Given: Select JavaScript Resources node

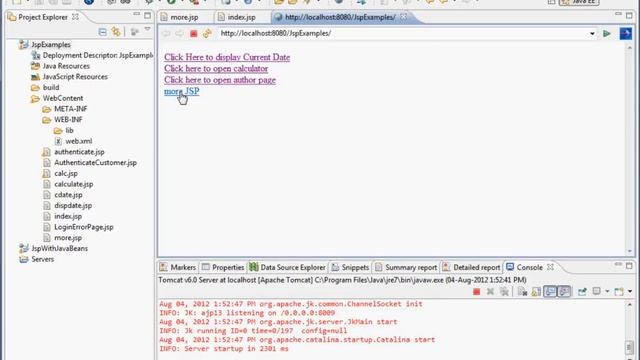Looking at the screenshot, I should coord(75,76).
